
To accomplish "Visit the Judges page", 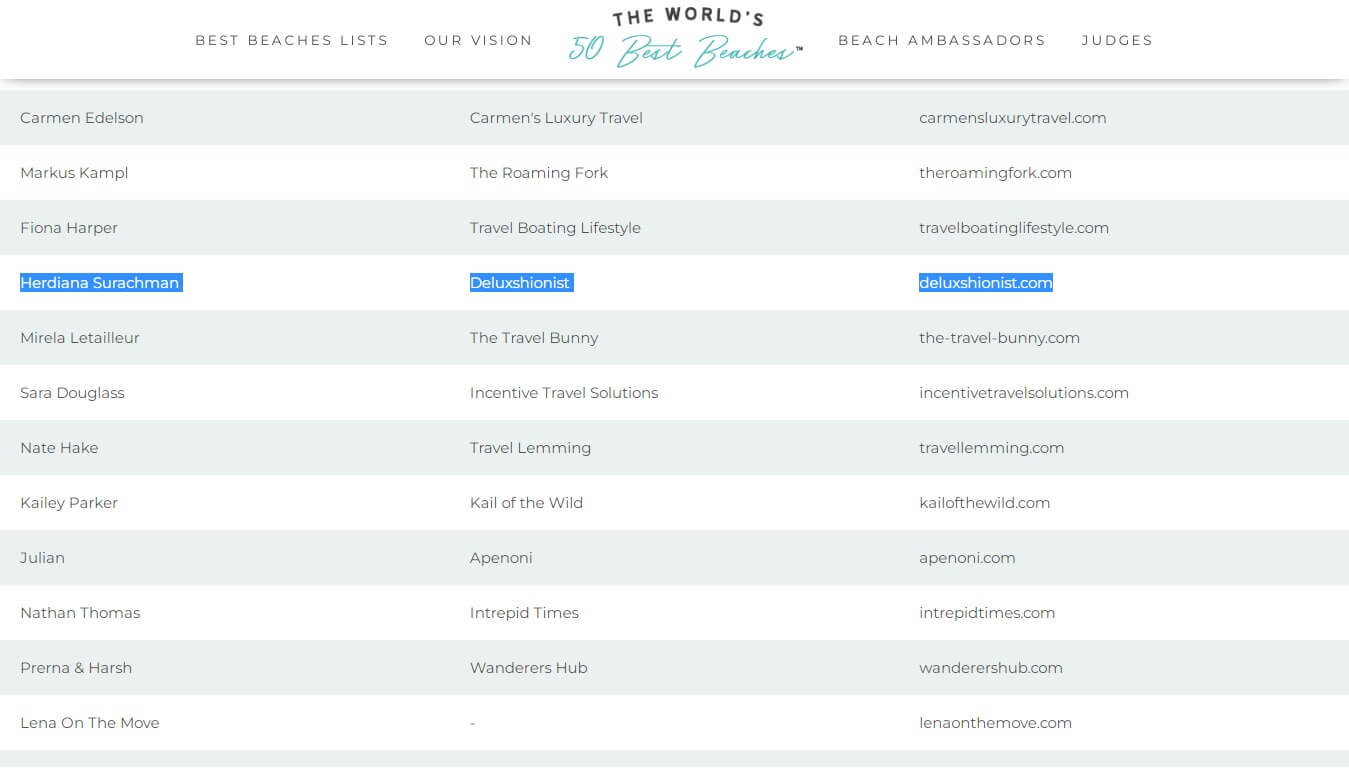I will [x=1117, y=40].
